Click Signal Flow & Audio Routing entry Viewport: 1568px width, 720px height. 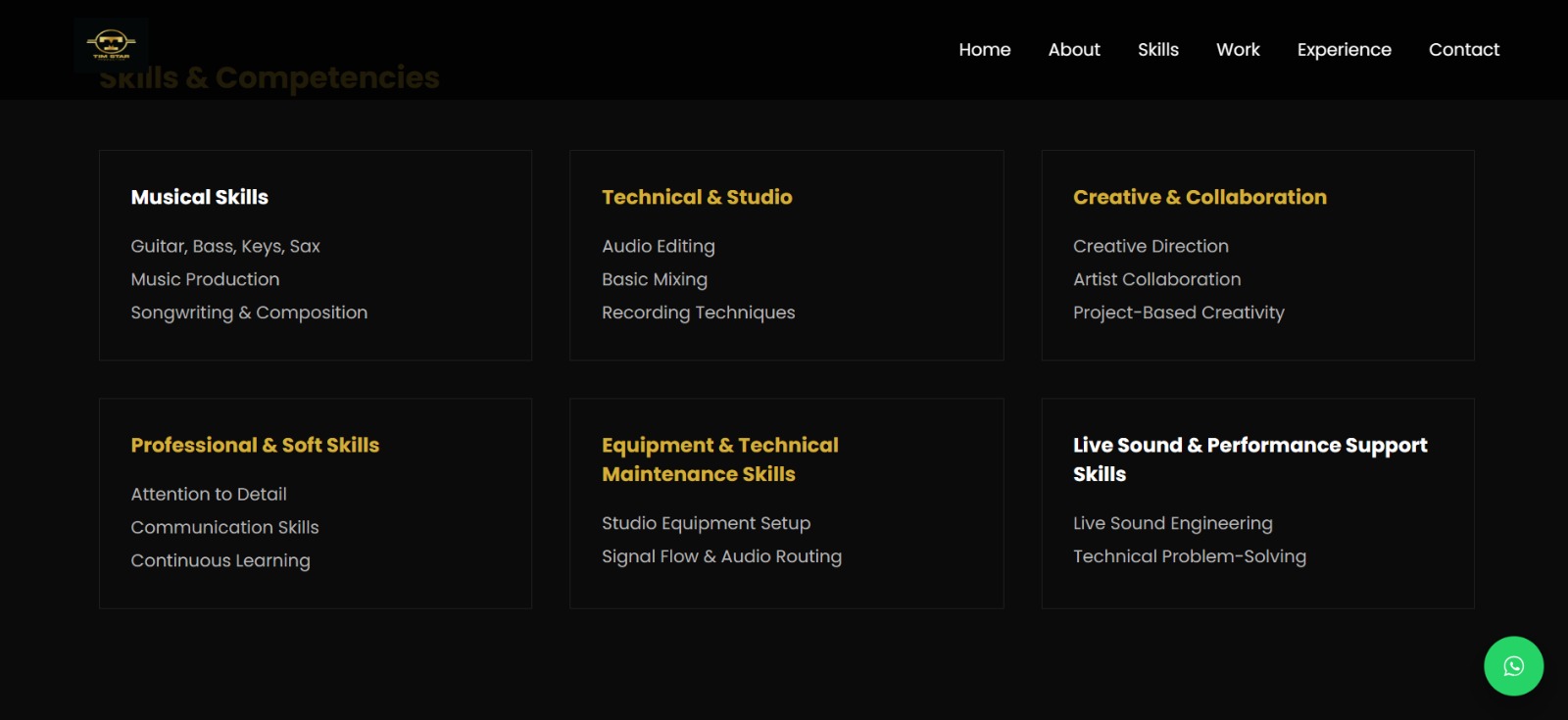tap(721, 556)
